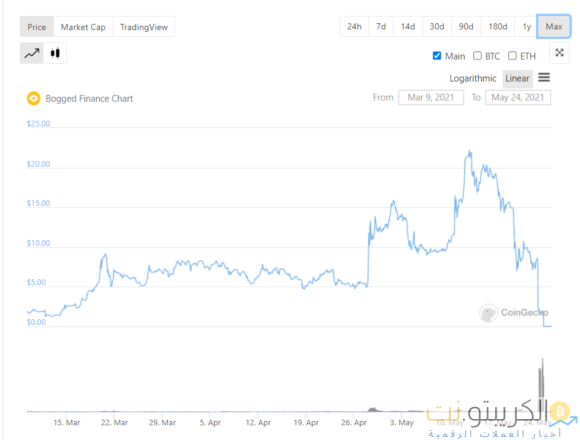Open the To date May 24, 2021 picker
The image size is (580, 440).
(x=518, y=98)
